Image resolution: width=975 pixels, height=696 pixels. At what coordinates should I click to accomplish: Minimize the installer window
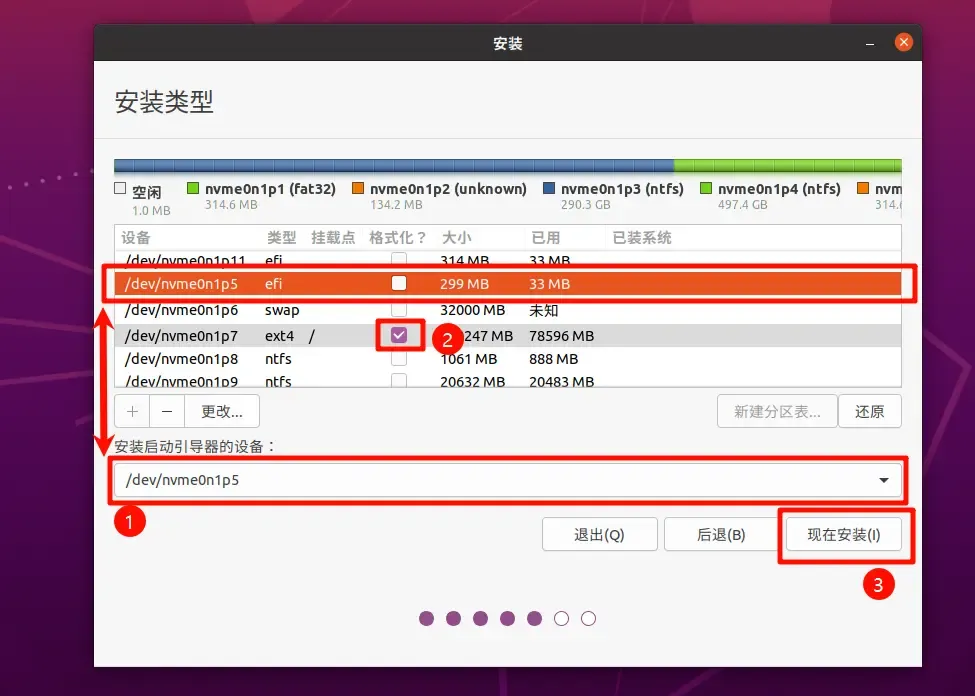[870, 43]
